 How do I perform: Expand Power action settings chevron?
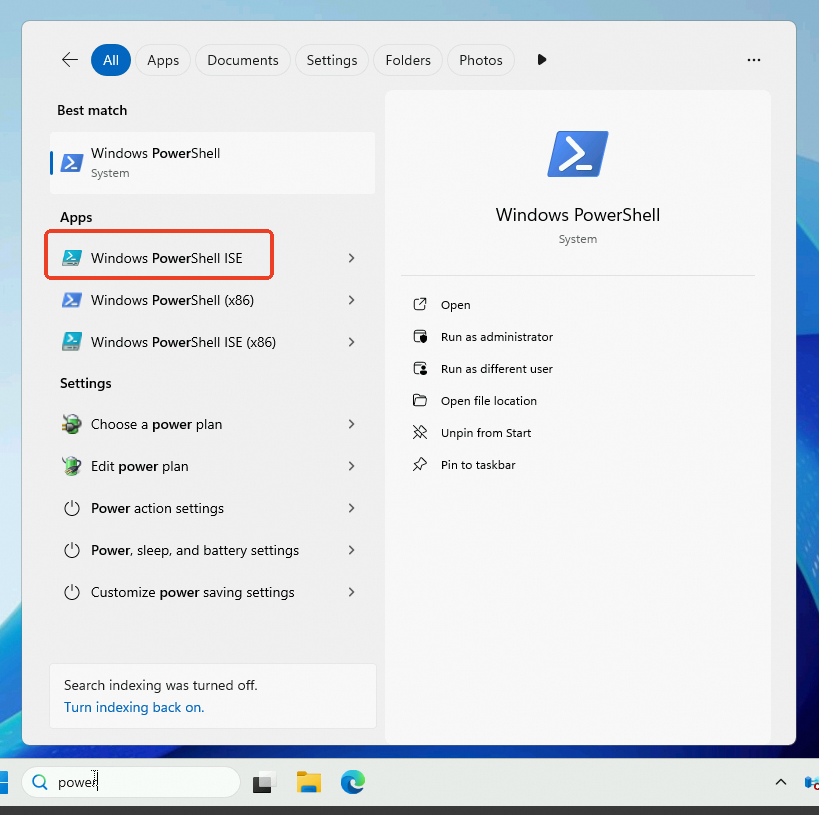352,508
